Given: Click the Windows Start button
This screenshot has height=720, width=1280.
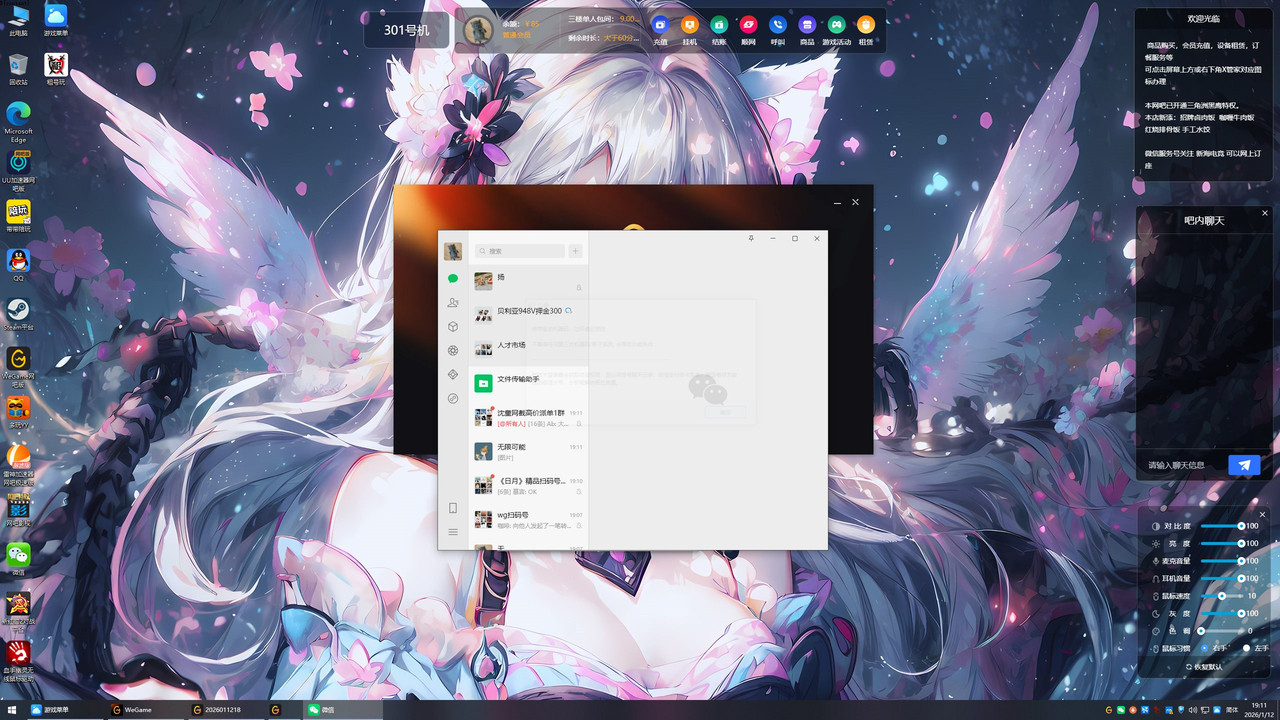Looking at the screenshot, I should (x=14, y=709).
